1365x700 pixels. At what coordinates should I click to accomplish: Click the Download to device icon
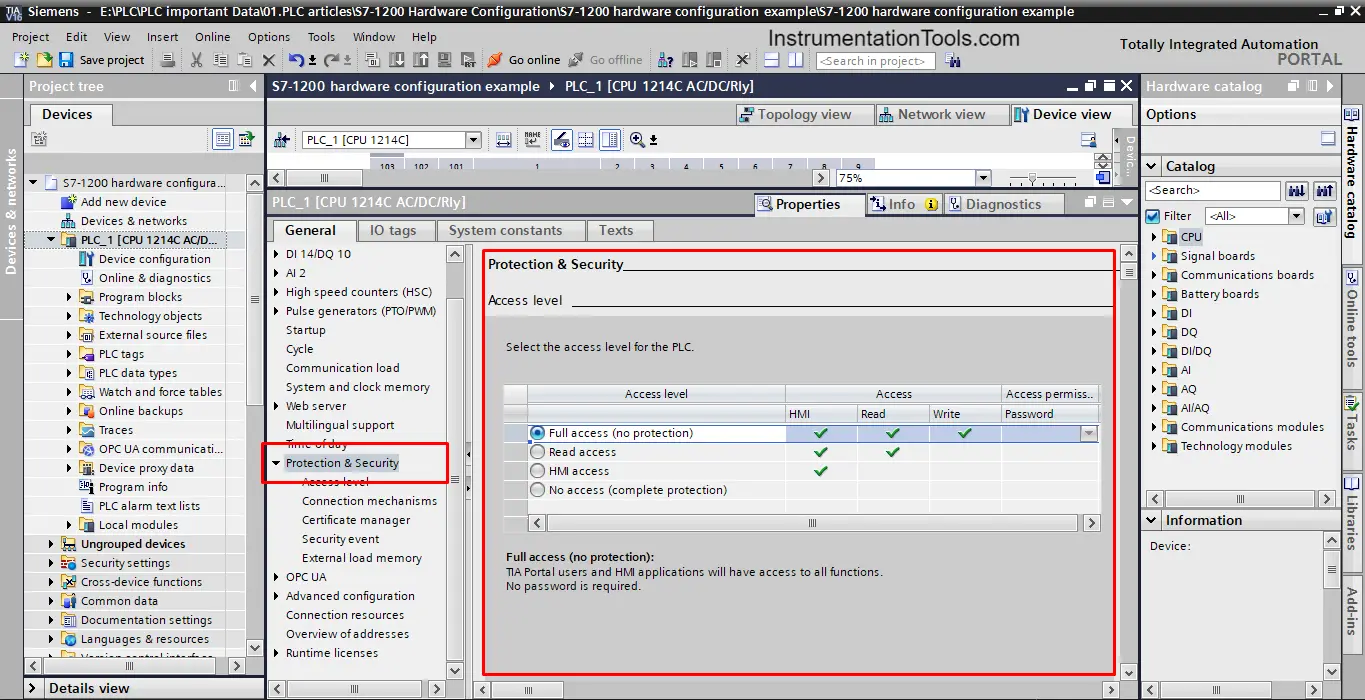(396, 60)
